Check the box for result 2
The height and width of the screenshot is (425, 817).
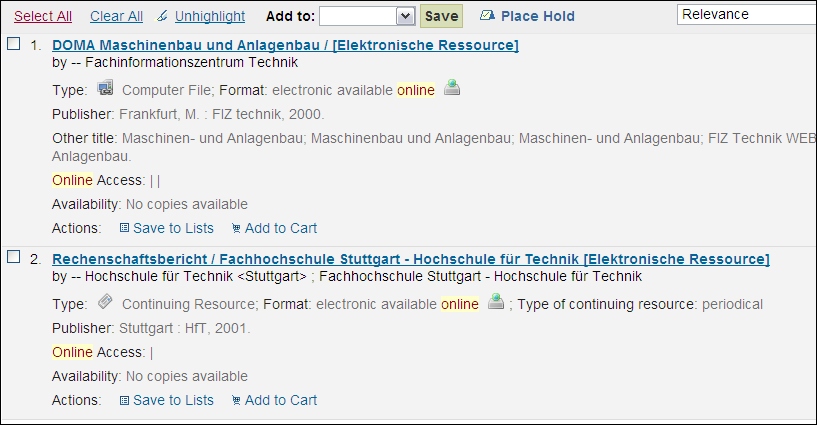(x=14, y=257)
